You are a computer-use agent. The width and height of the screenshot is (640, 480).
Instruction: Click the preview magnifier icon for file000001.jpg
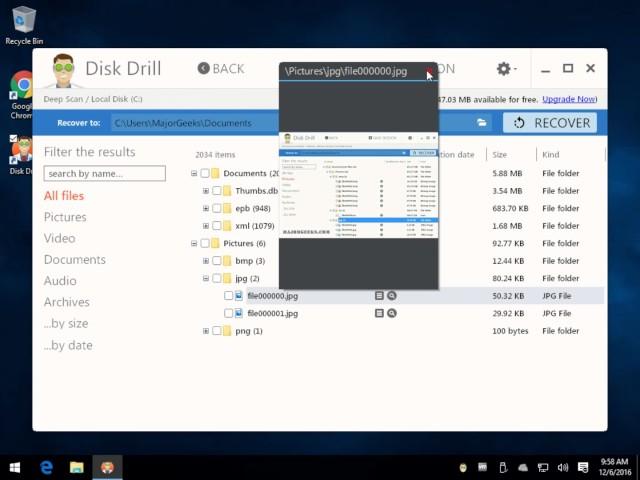point(392,313)
